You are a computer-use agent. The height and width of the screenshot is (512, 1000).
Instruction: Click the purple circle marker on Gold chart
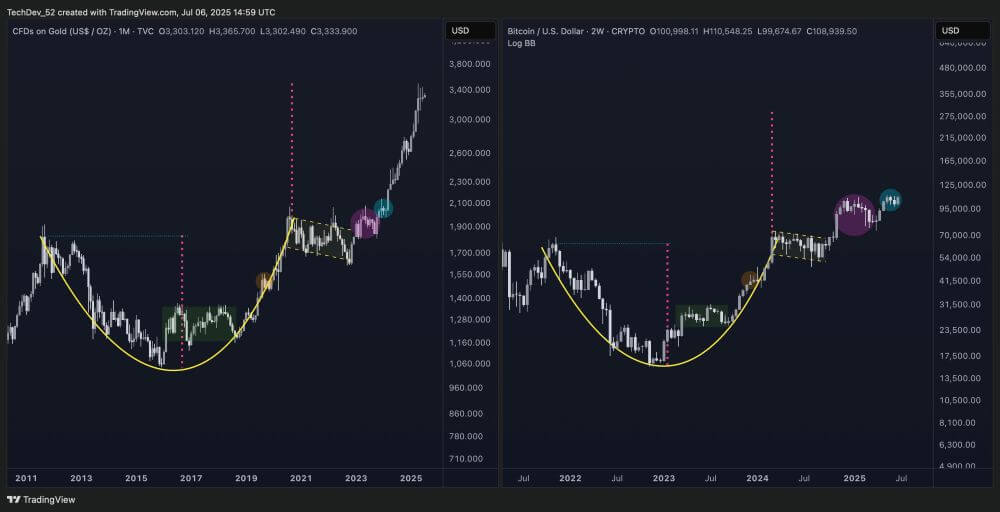365,224
